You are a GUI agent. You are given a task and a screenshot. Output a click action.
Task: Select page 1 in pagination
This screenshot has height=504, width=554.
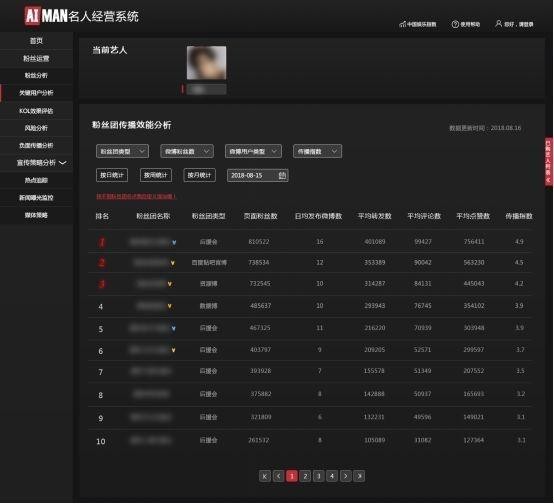pyautogui.click(x=292, y=476)
